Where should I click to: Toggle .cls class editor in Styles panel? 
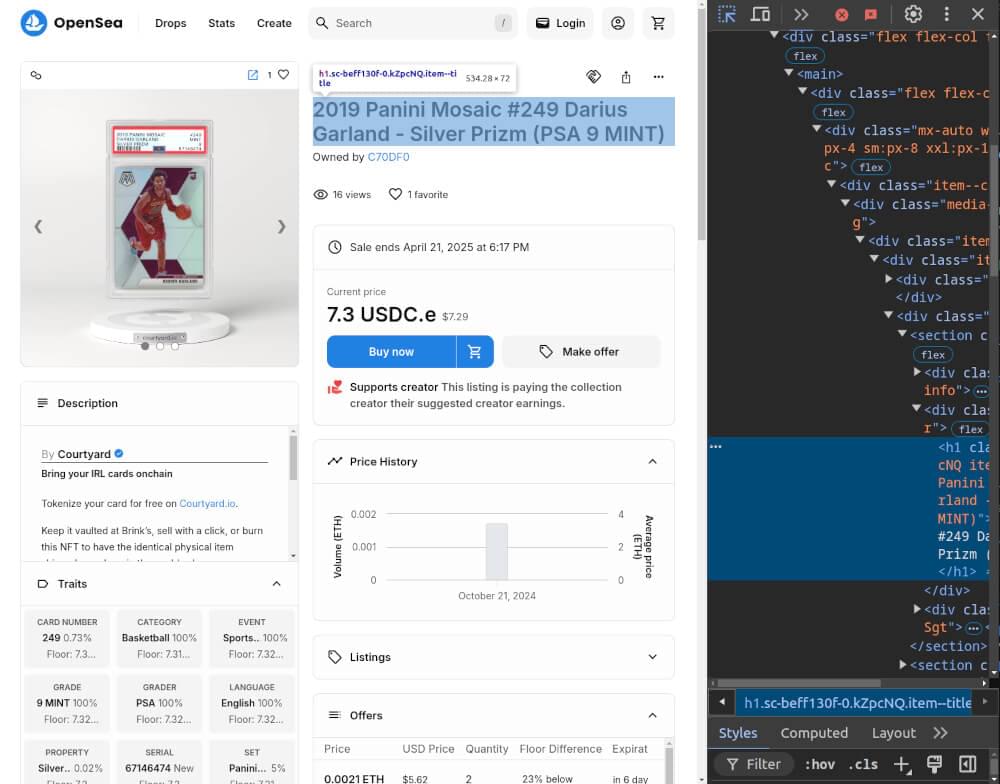click(862, 764)
